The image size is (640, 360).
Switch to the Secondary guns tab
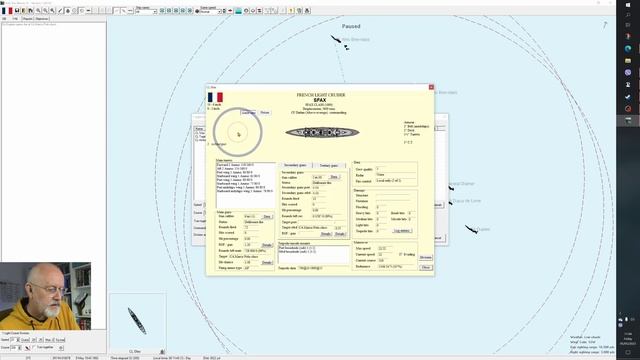coord(295,165)
